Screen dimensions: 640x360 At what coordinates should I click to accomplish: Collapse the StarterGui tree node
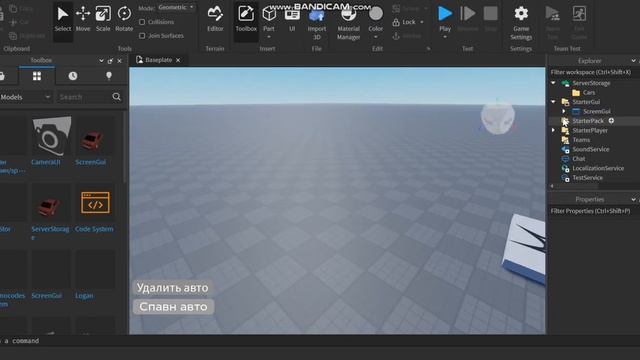553,102
